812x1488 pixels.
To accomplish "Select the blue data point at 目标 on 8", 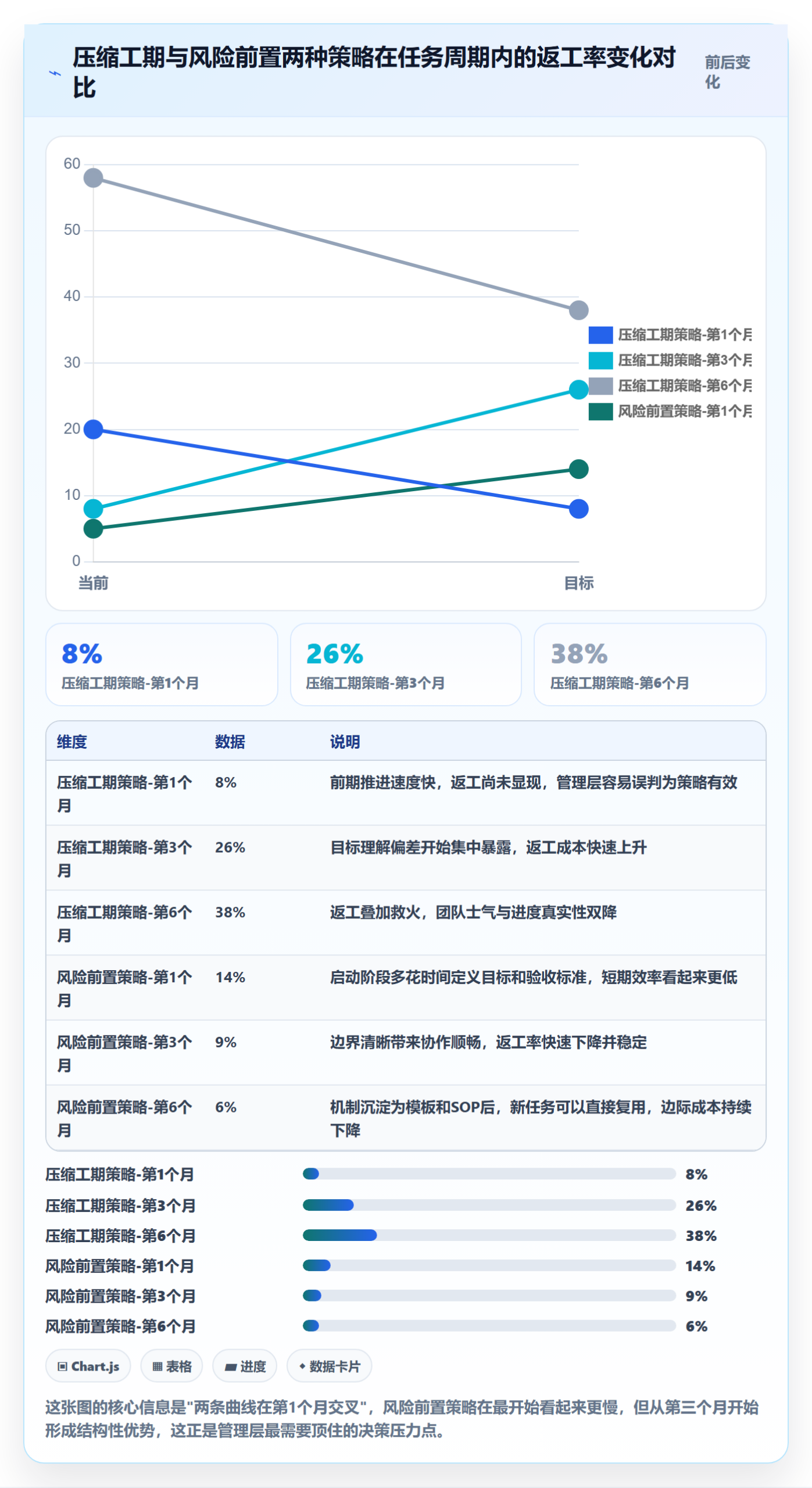I will pos(578,509).
